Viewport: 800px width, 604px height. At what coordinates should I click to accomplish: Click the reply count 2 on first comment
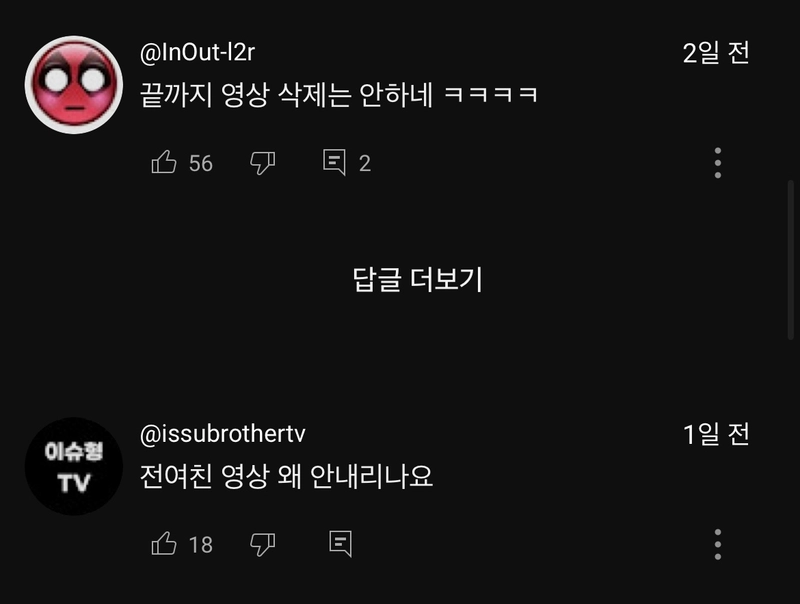coord(364,163)
